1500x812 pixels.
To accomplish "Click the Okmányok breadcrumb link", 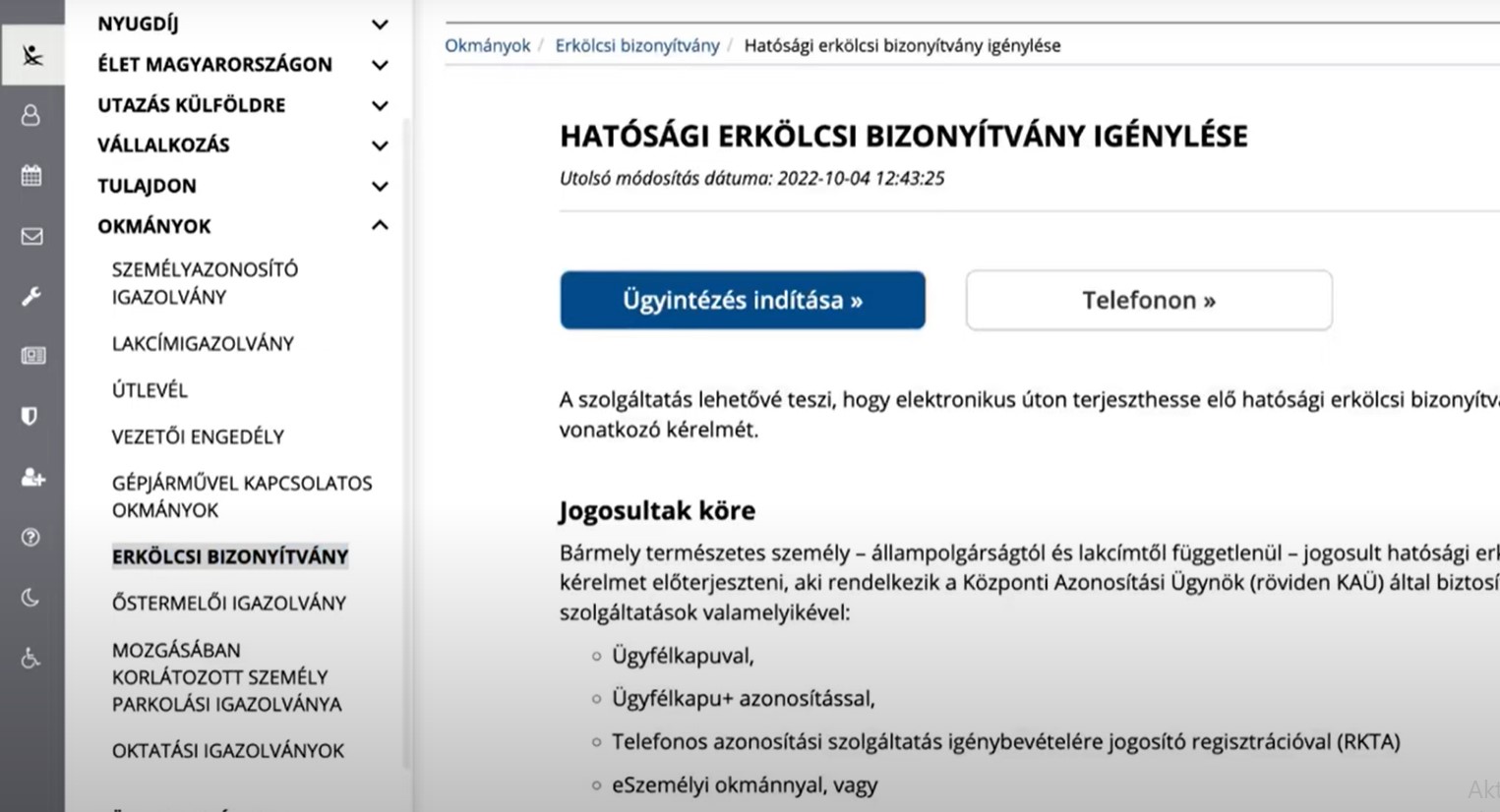I will [487, 45].
